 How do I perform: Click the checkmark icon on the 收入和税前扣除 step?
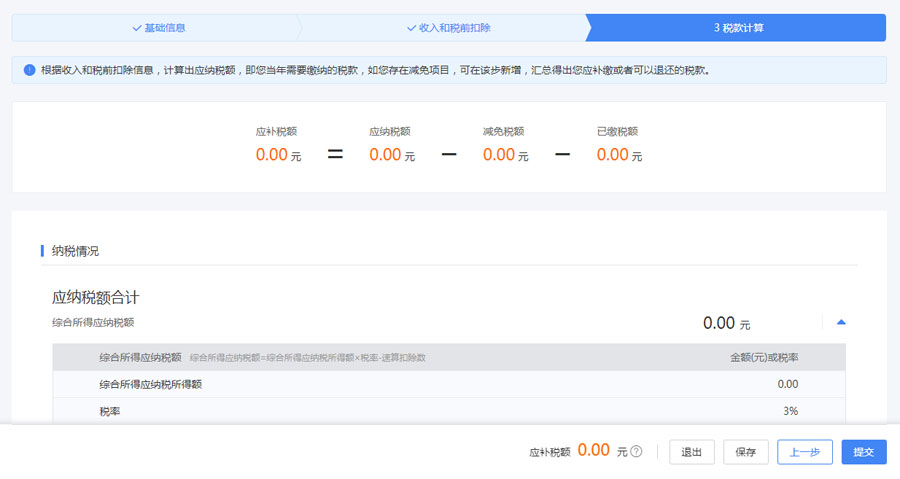pyautogui.click(x=411, y=28)
